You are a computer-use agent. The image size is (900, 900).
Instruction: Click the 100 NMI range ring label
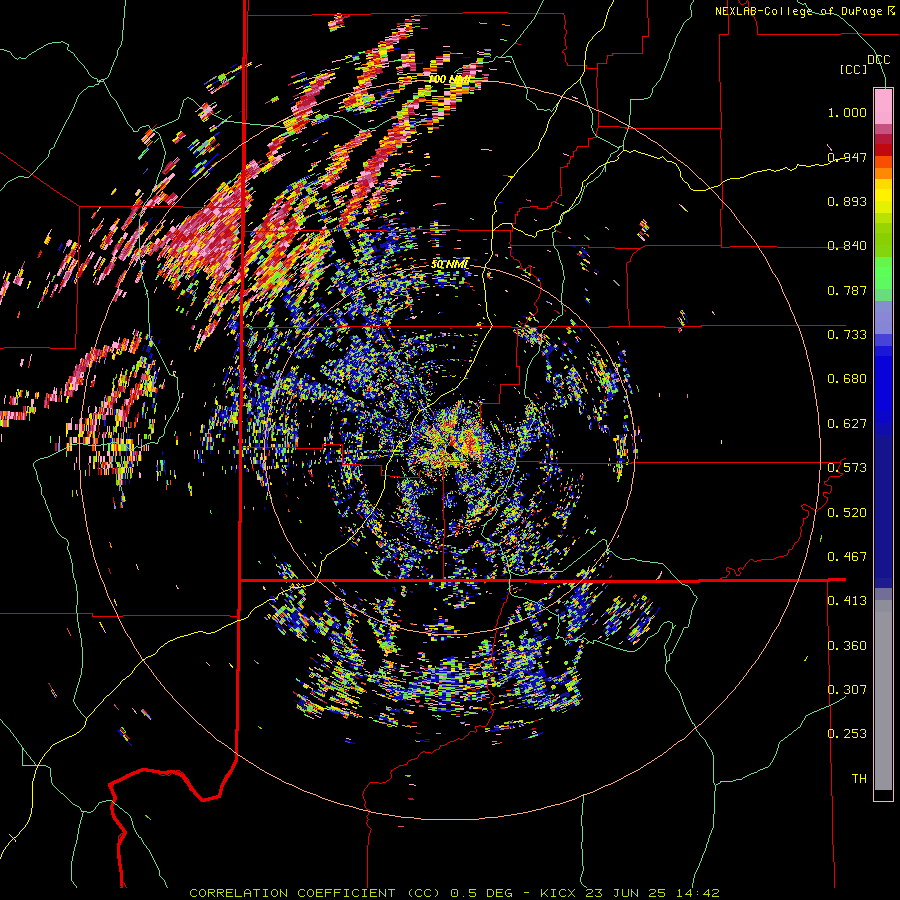[449, 79]
